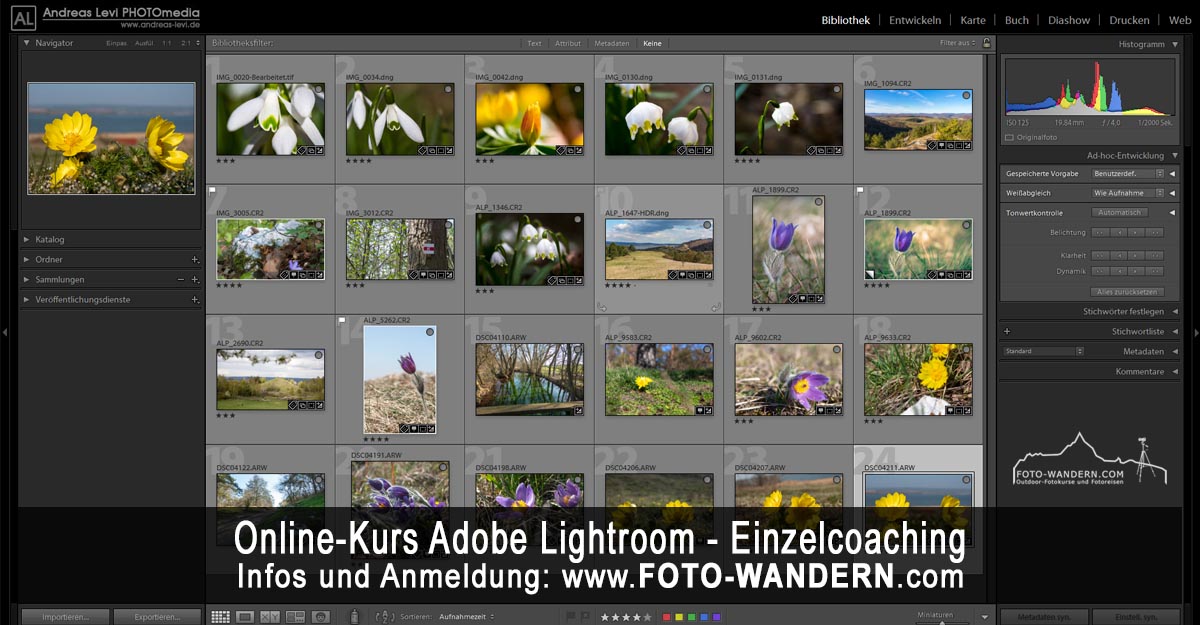Click rotate right arrow on ALP_1647-HDR.dng cell

(x=717, y=308)
